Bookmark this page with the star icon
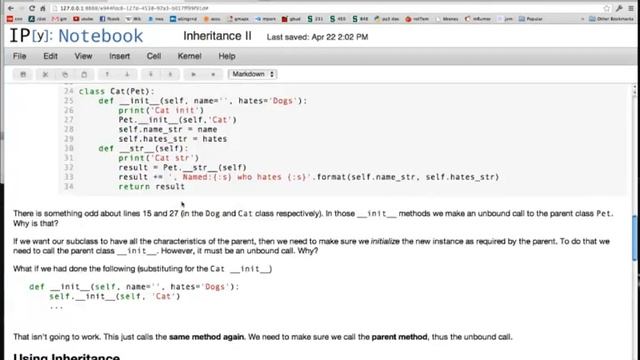Image resolution: width=640 pixels, height=360 pixels. (x=607, y=8)
